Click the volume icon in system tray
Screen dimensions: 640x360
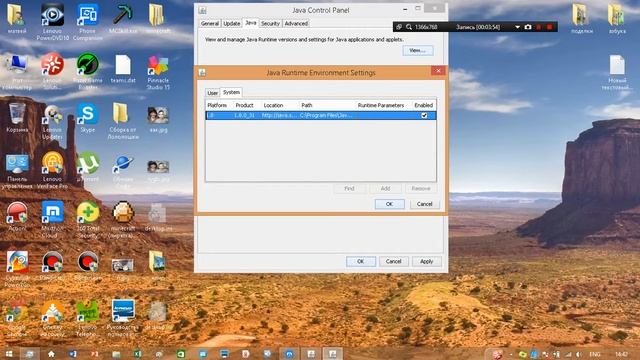[x=579, y=354]
